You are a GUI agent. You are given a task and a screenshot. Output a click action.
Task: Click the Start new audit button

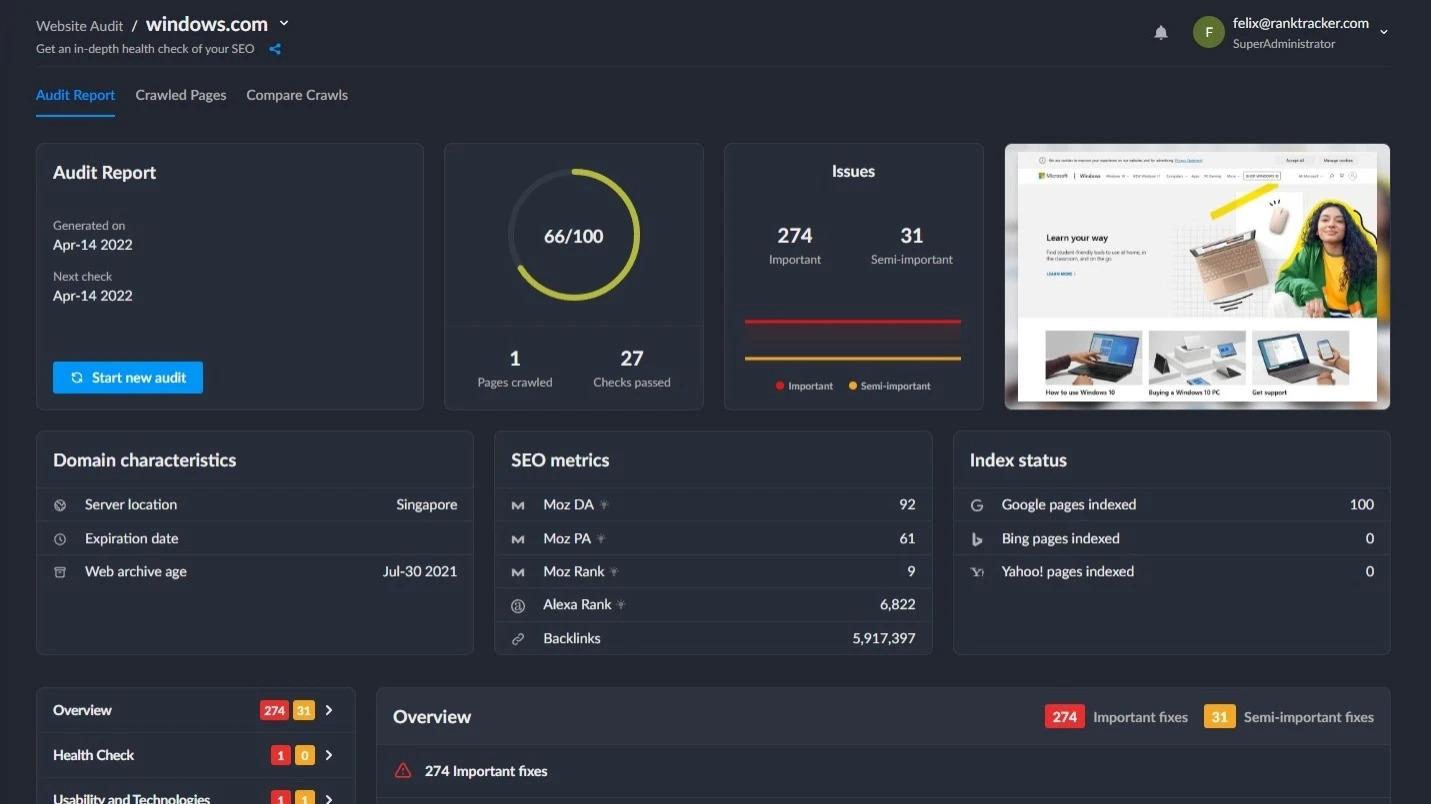pyautogui.click(x=128, y=377)
